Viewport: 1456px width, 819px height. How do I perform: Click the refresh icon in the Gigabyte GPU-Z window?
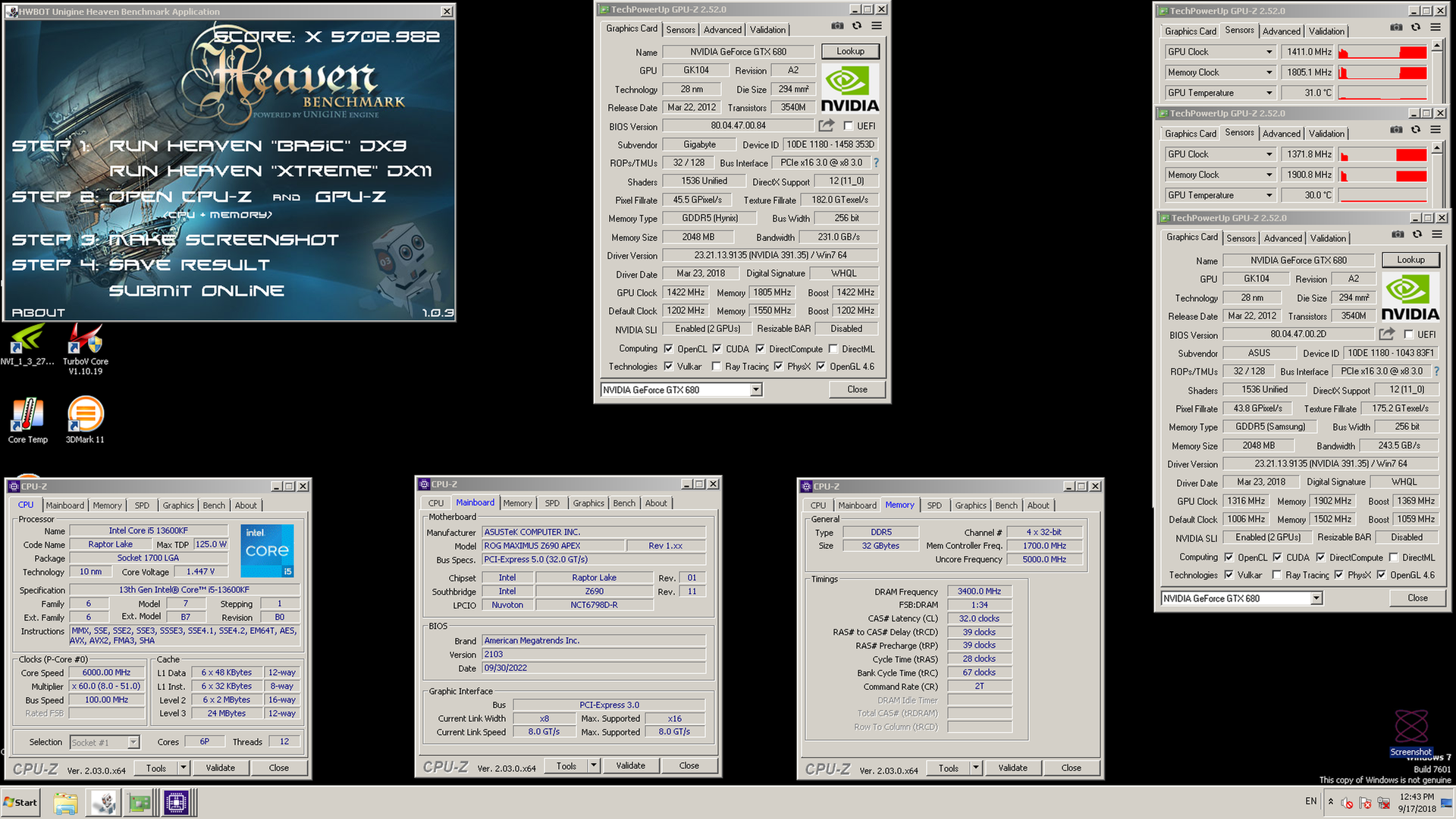857,26
